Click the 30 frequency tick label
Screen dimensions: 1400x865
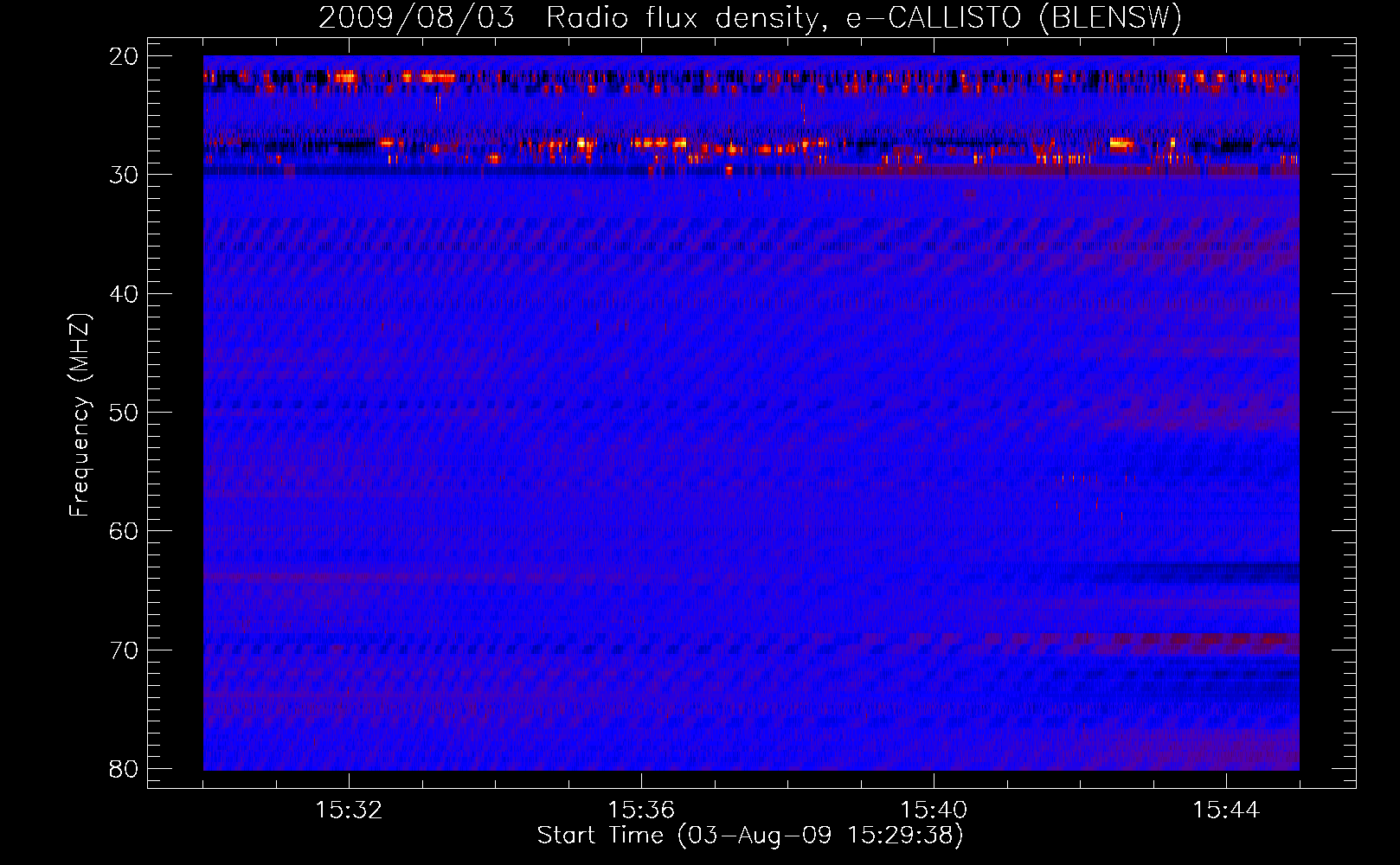pos(125,175)
